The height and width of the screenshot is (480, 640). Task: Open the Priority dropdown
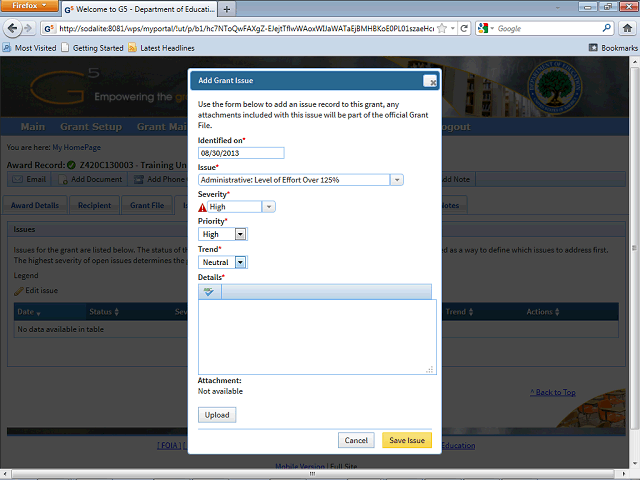point(240,234)
